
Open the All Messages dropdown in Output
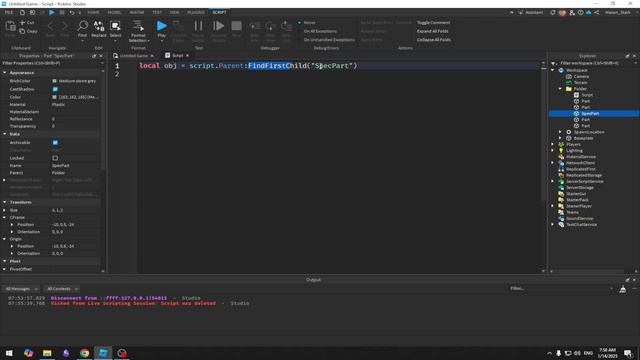22,289
